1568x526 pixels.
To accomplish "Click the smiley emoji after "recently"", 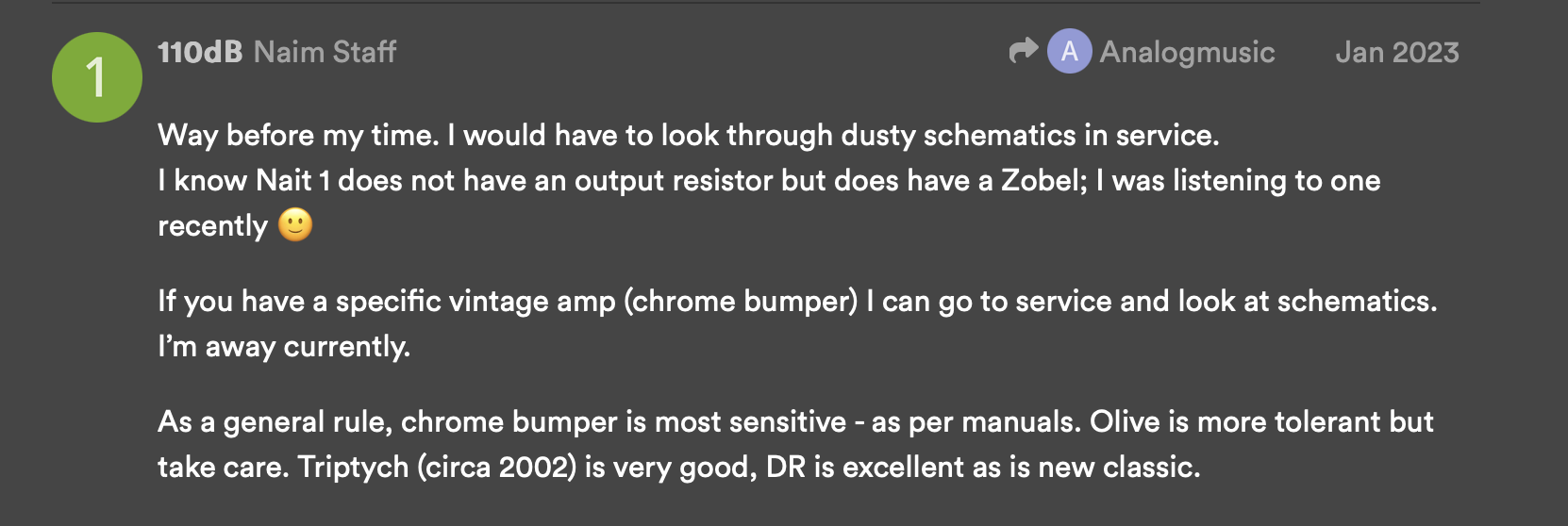I will pyautogui.click(x=295, y=225).
